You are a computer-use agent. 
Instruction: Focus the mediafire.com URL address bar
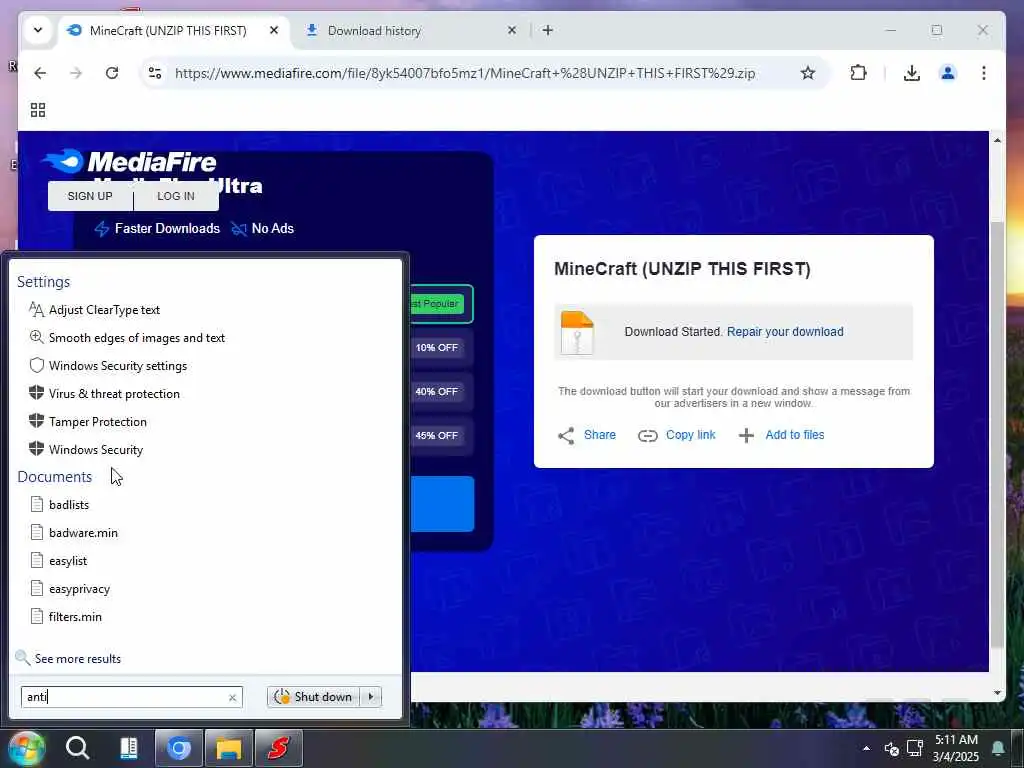[464, 73]
